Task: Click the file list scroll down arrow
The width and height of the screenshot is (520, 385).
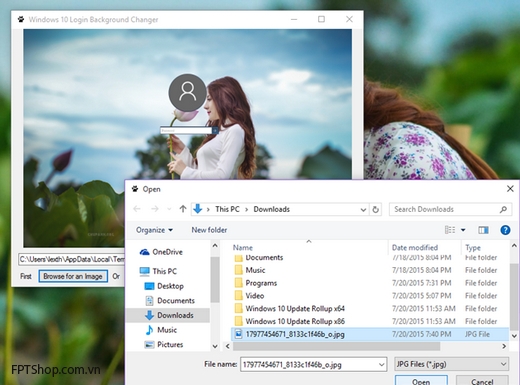Action: point(514,336)
